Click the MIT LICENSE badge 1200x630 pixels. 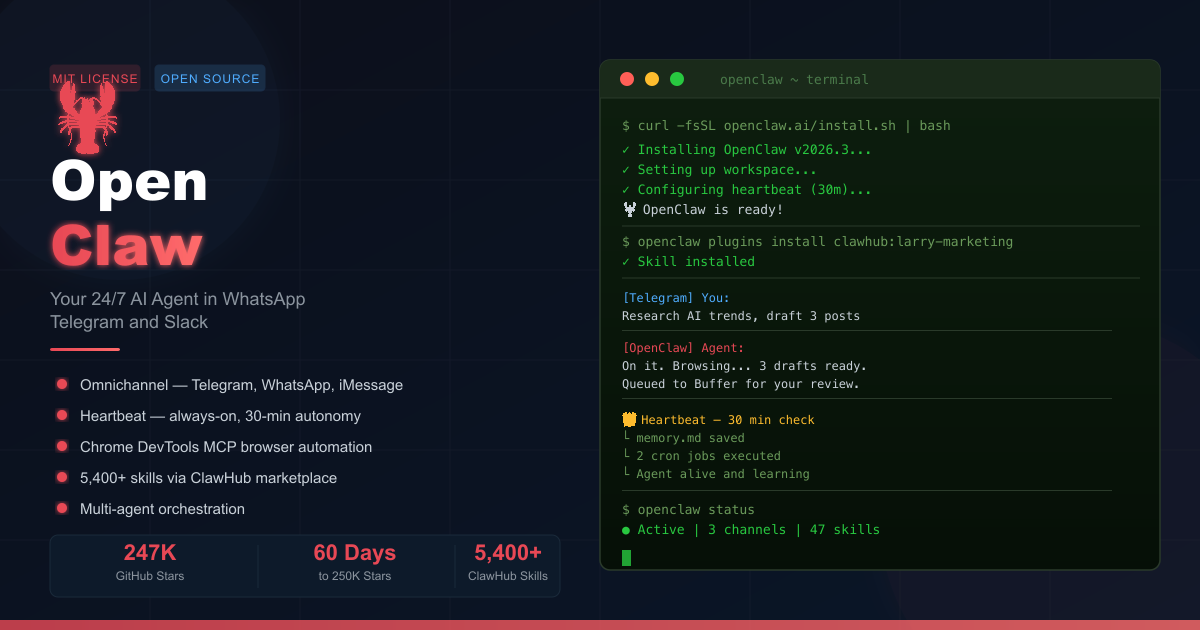[95, 77]
